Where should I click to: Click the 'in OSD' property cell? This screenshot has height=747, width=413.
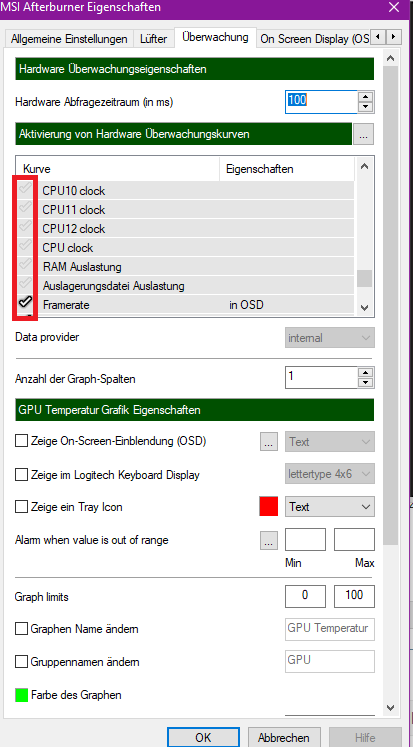[246, 304]
